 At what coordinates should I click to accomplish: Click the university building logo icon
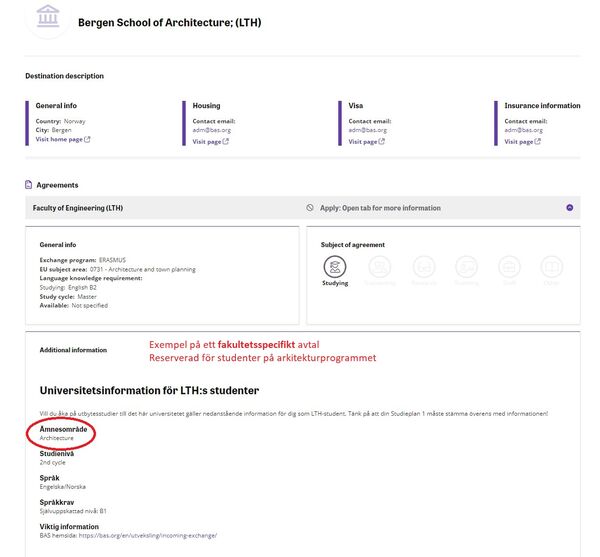tap(47, 16)
